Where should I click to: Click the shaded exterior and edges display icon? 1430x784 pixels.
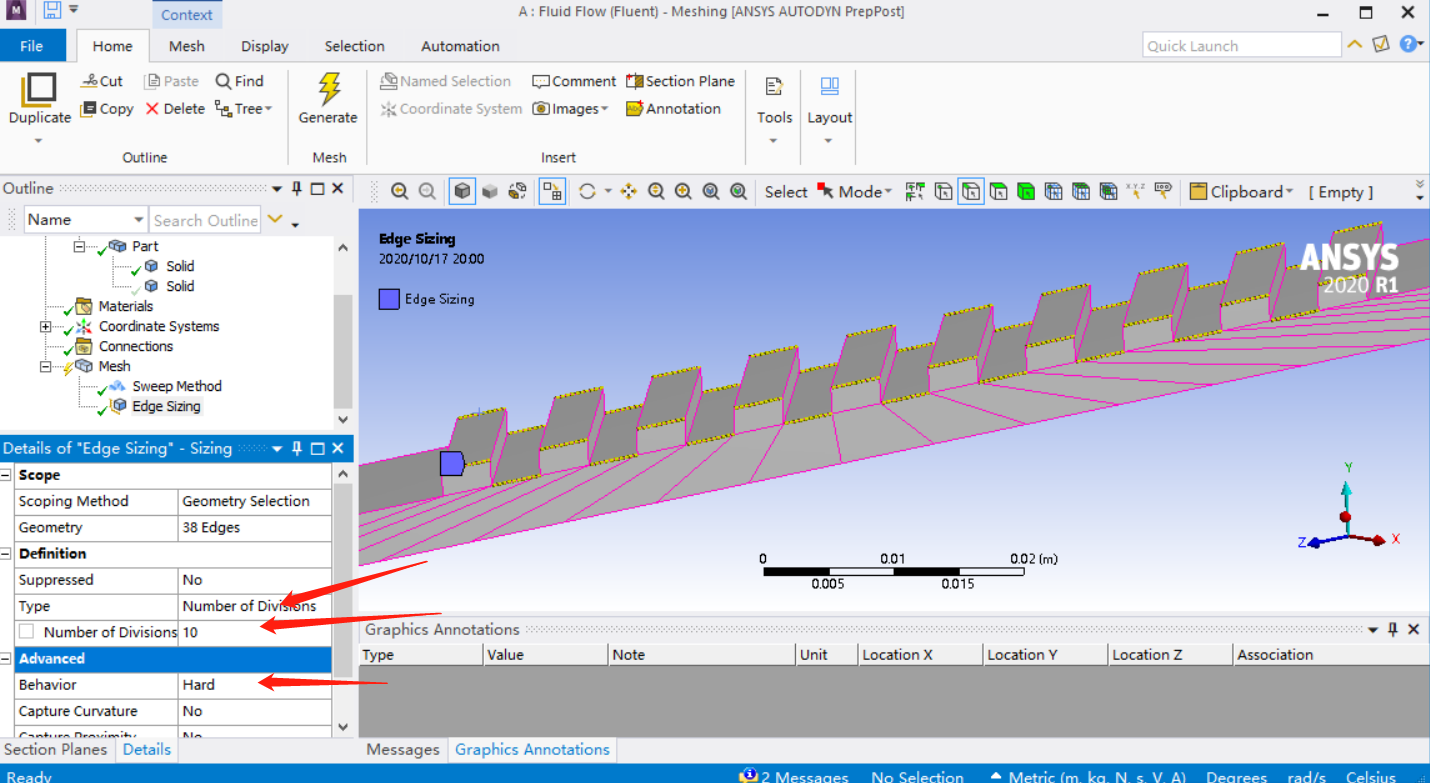tap(462, 191)
